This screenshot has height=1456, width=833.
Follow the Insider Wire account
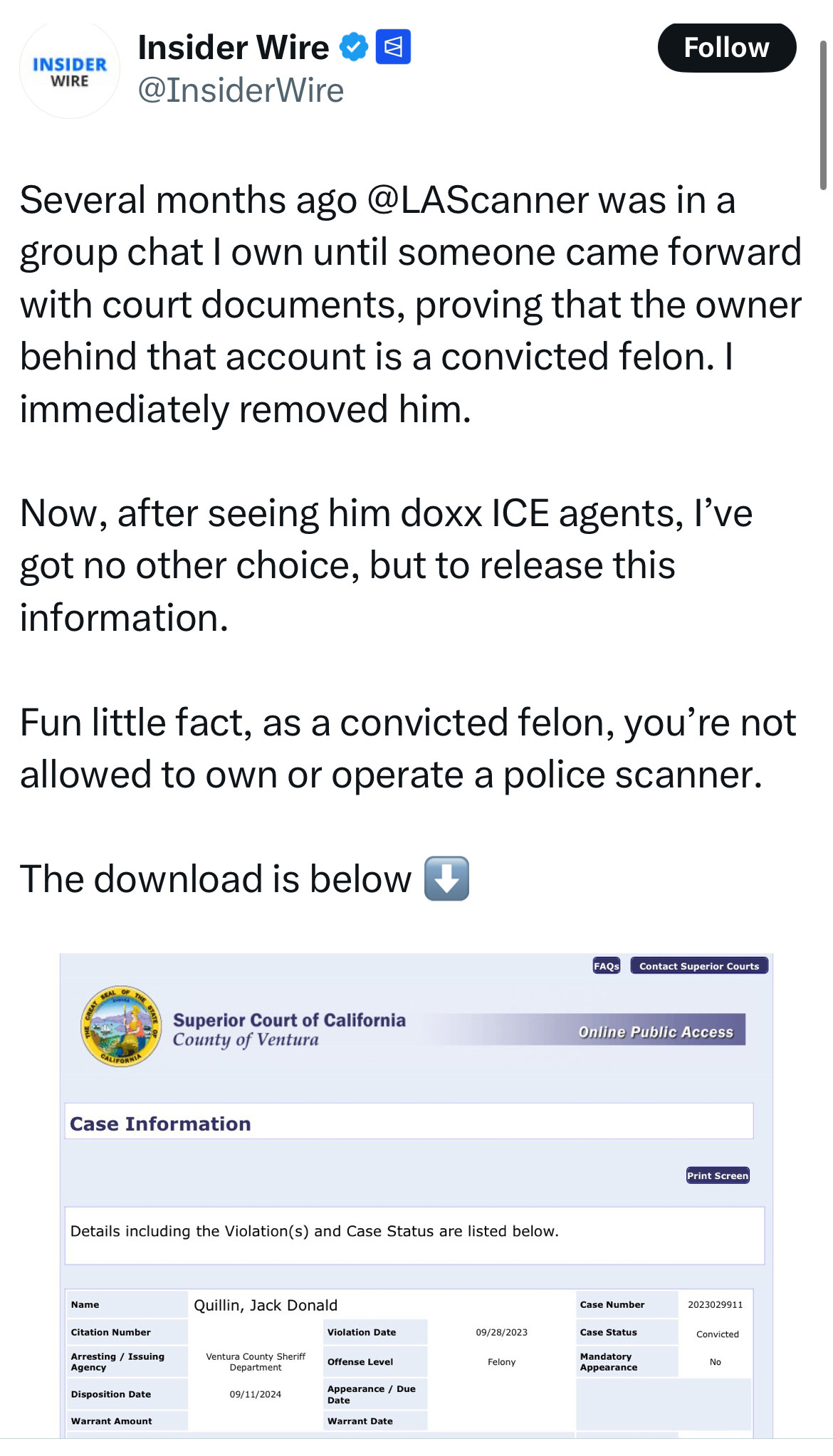726,48
